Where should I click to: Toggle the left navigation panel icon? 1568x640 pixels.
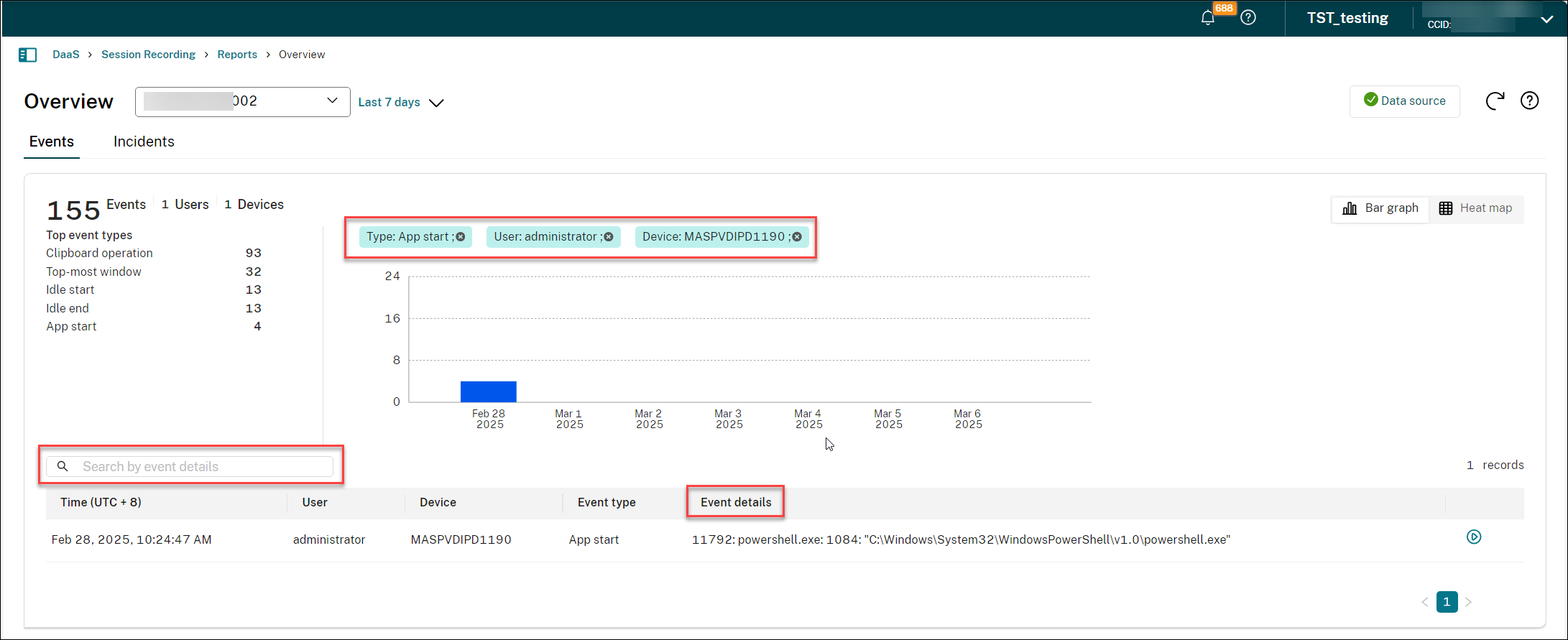pyautogui.click(x=27, y=55)
